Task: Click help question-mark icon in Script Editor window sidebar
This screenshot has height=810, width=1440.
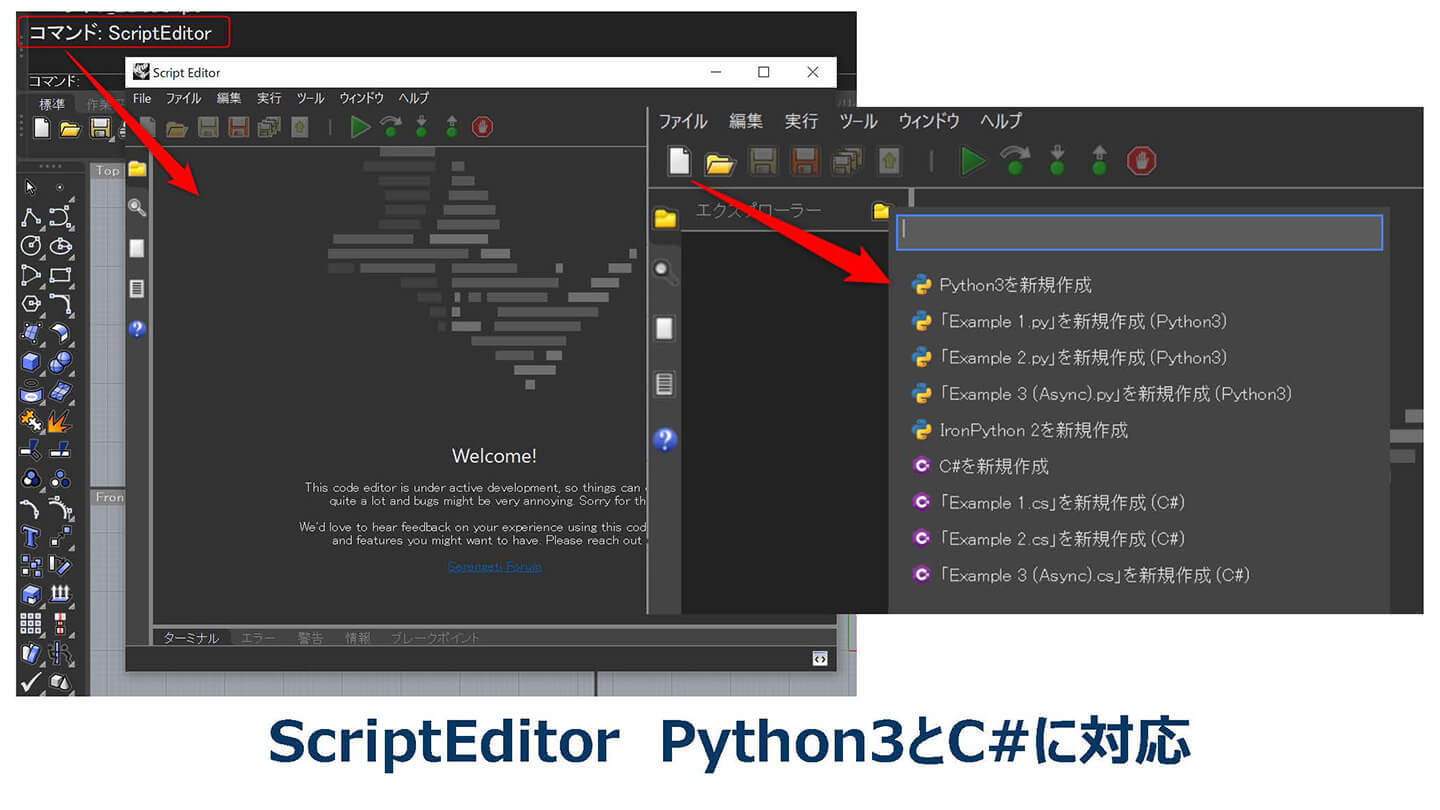Action: pyautogui.click(x=137, y=328)
